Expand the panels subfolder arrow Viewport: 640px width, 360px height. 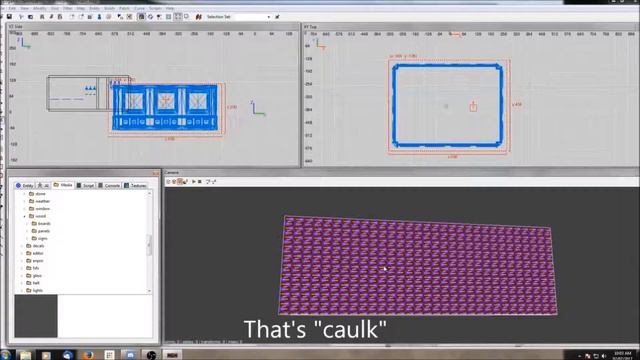pos(28,231)
